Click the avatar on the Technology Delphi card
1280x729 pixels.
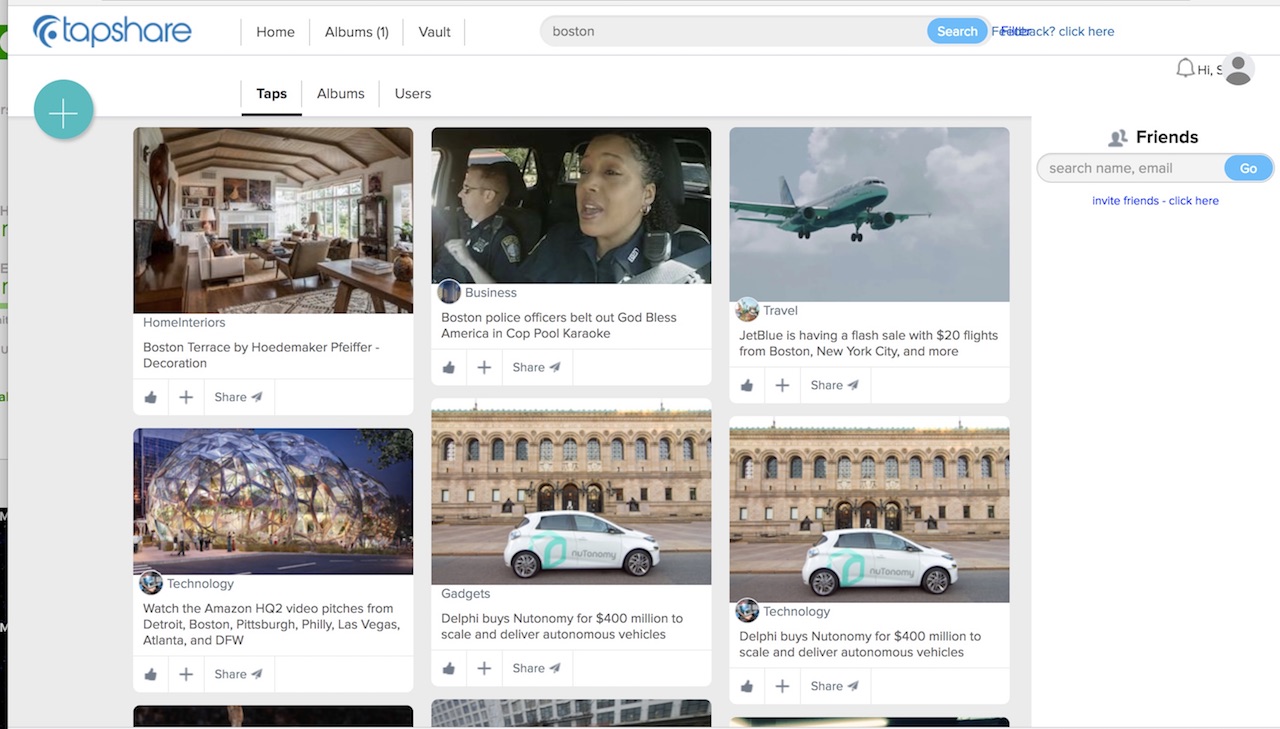point(747,611)
